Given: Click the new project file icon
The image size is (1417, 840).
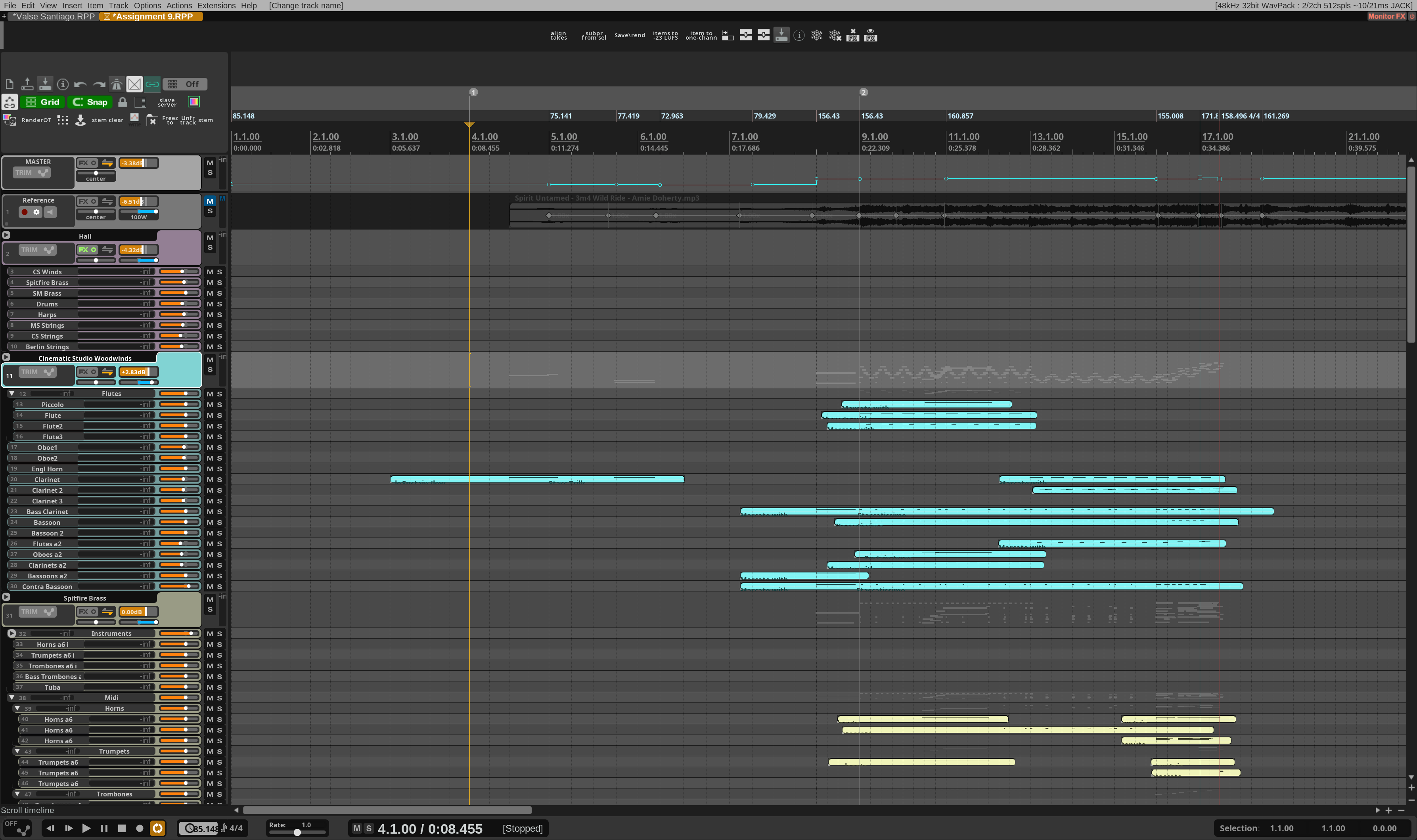Looking at the screenshot, I should pos(9,84).
